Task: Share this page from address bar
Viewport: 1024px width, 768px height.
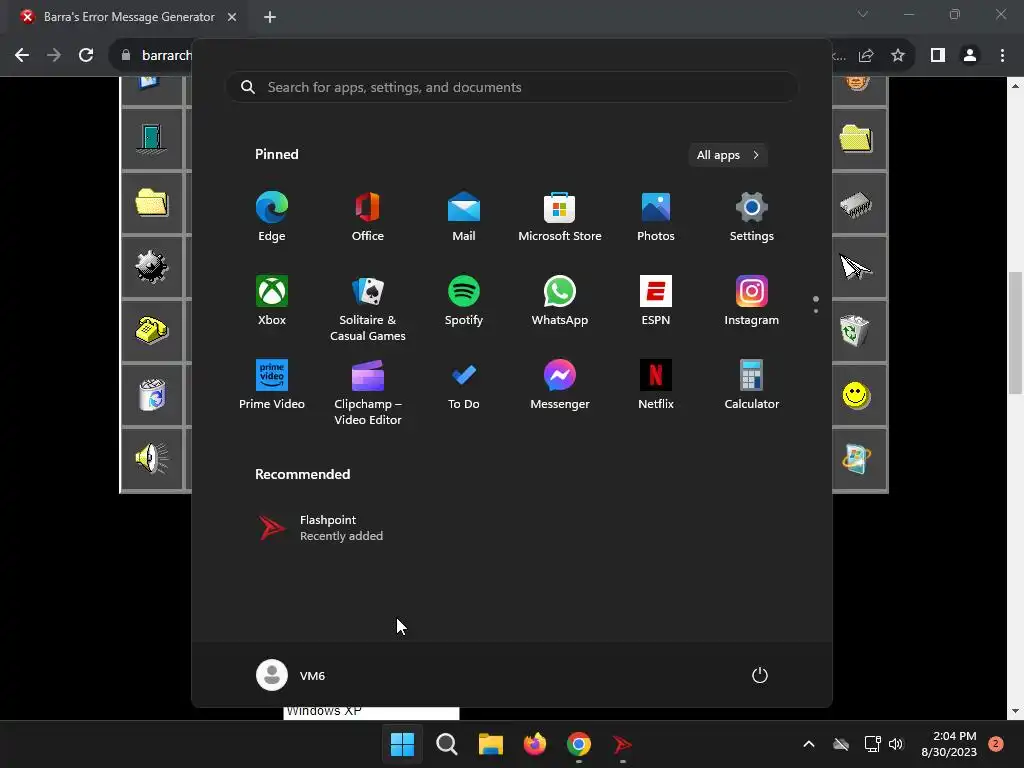Action: 866,56
